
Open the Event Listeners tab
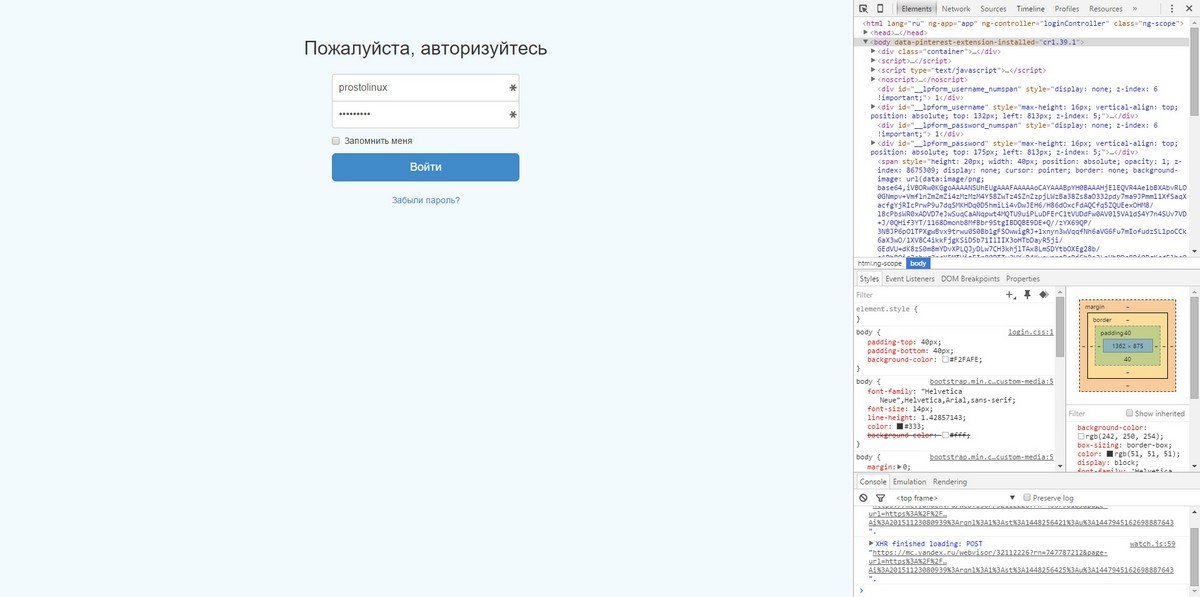[x=909, y=279]
